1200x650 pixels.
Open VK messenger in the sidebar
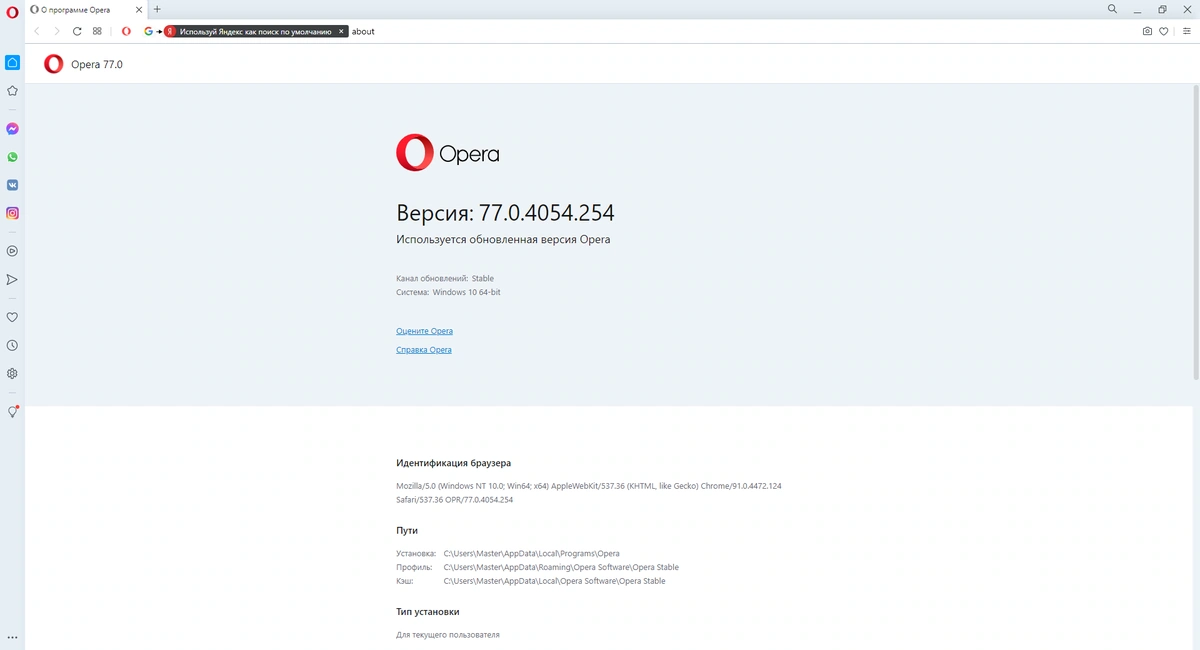[12, 185]
